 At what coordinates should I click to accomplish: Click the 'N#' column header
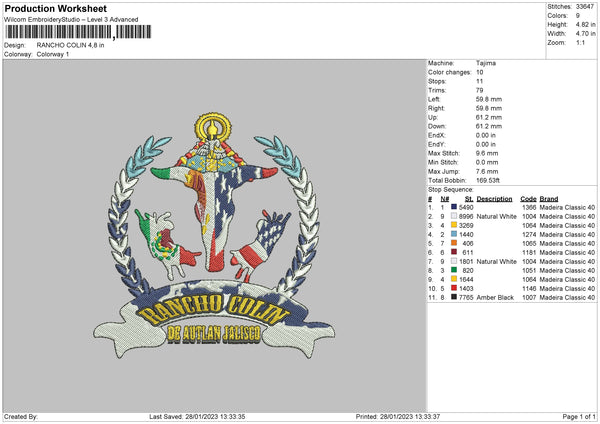[x=445, y=199]
